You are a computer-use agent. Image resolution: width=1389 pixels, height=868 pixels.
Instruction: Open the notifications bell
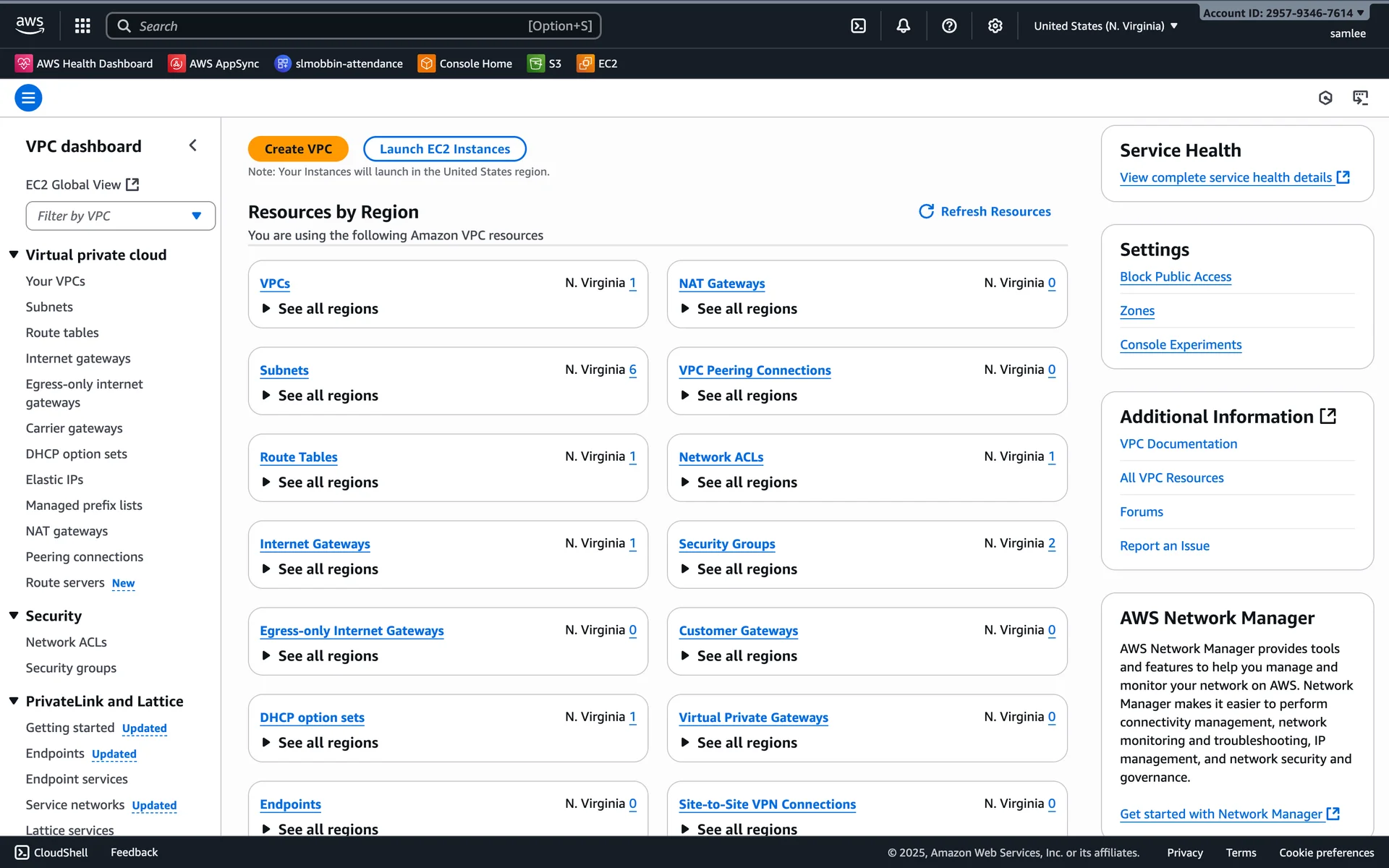pyautogui.click(x=903, y=26)
